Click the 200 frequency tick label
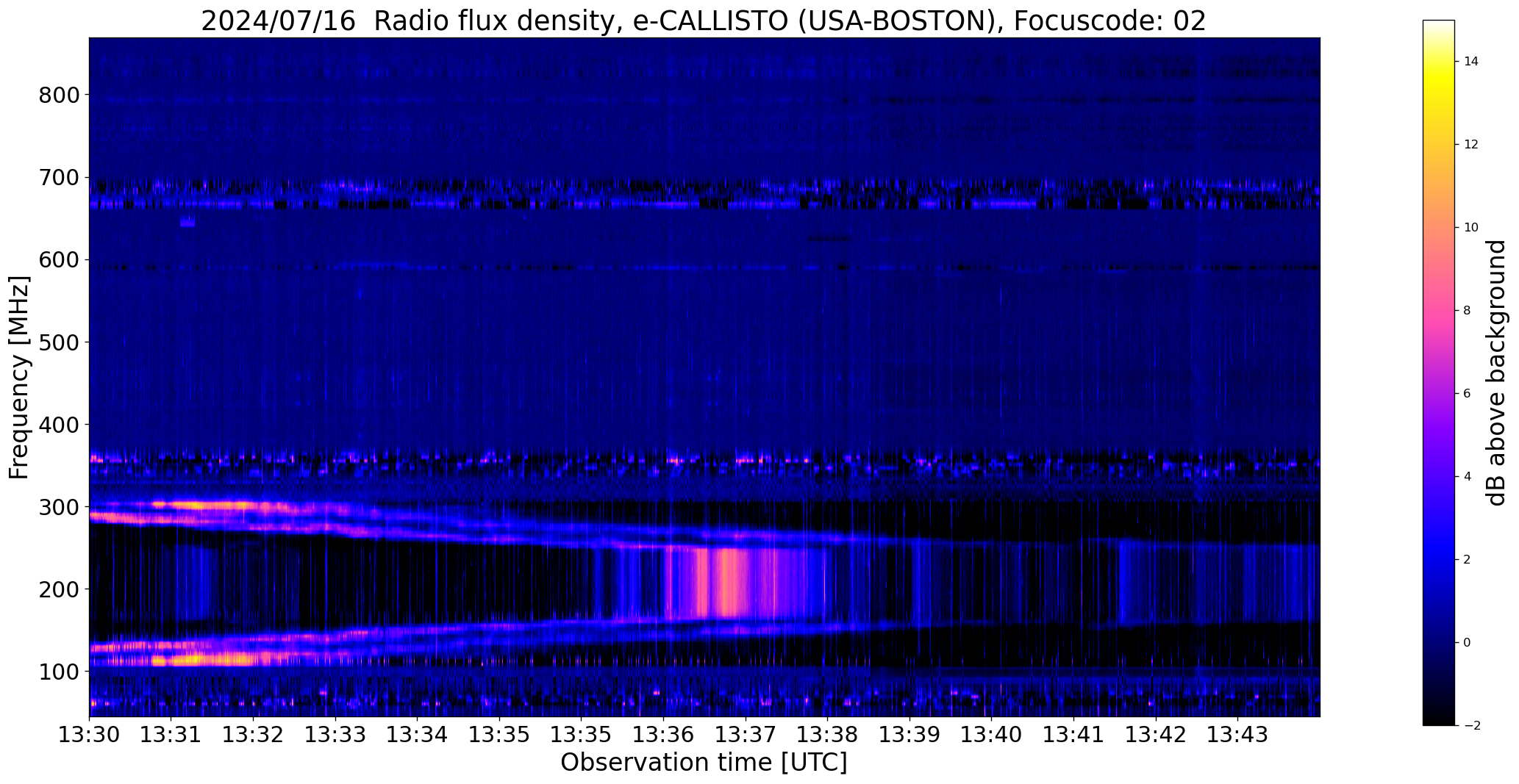This screenshot has width=1519, height=784. tap(58, 589)
